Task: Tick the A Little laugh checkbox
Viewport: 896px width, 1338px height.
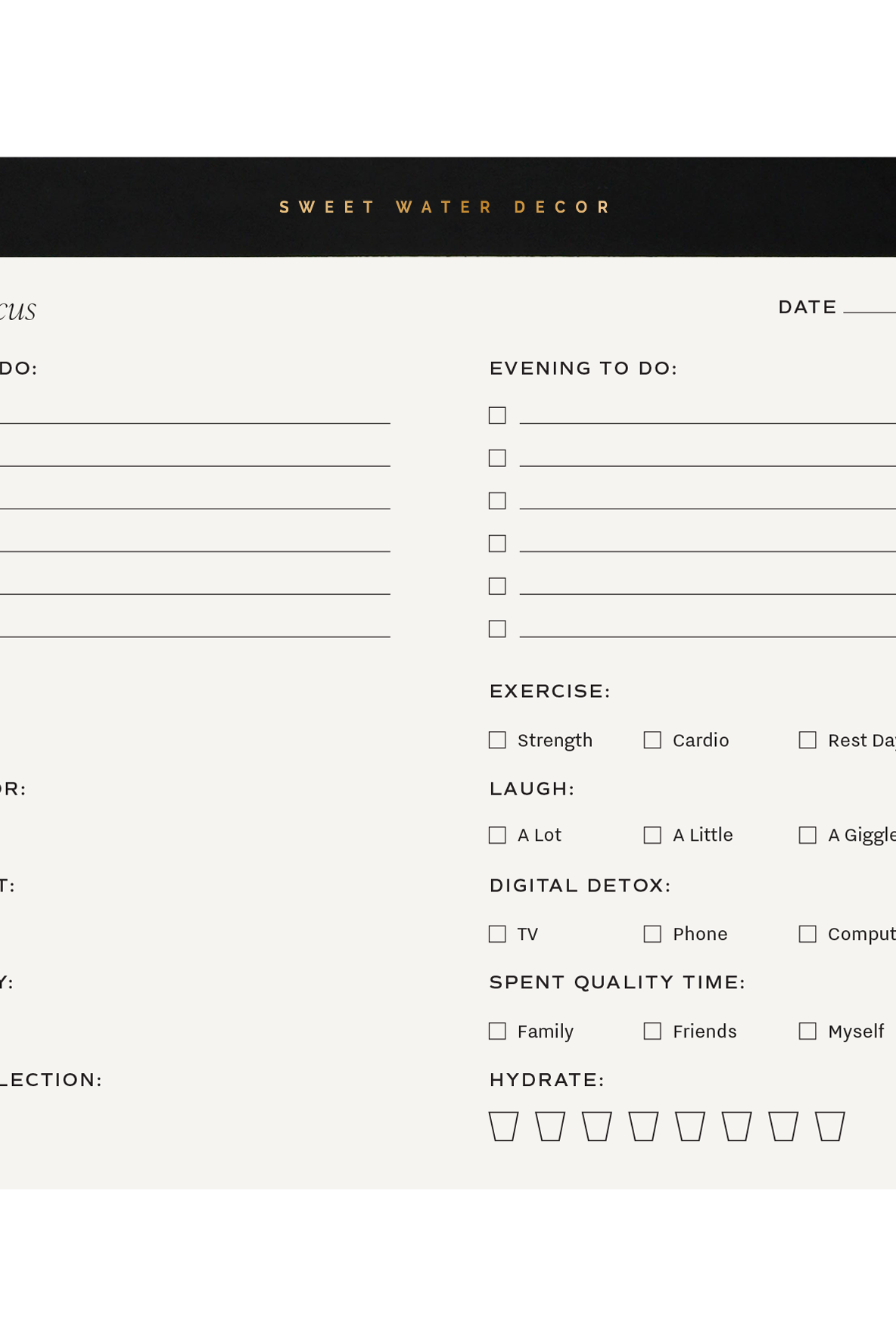Action: point(652,835)
